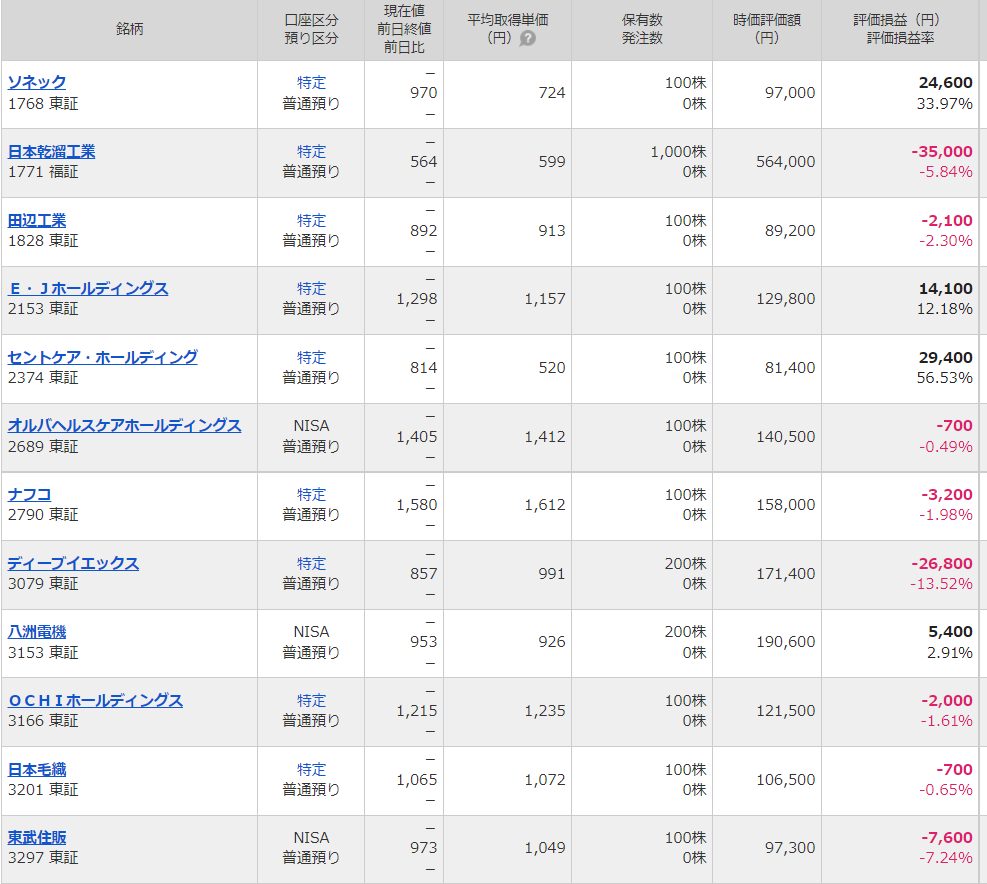
Task: Select the -2,100 loss value for 田辺工業
Action: coord(947,220)
